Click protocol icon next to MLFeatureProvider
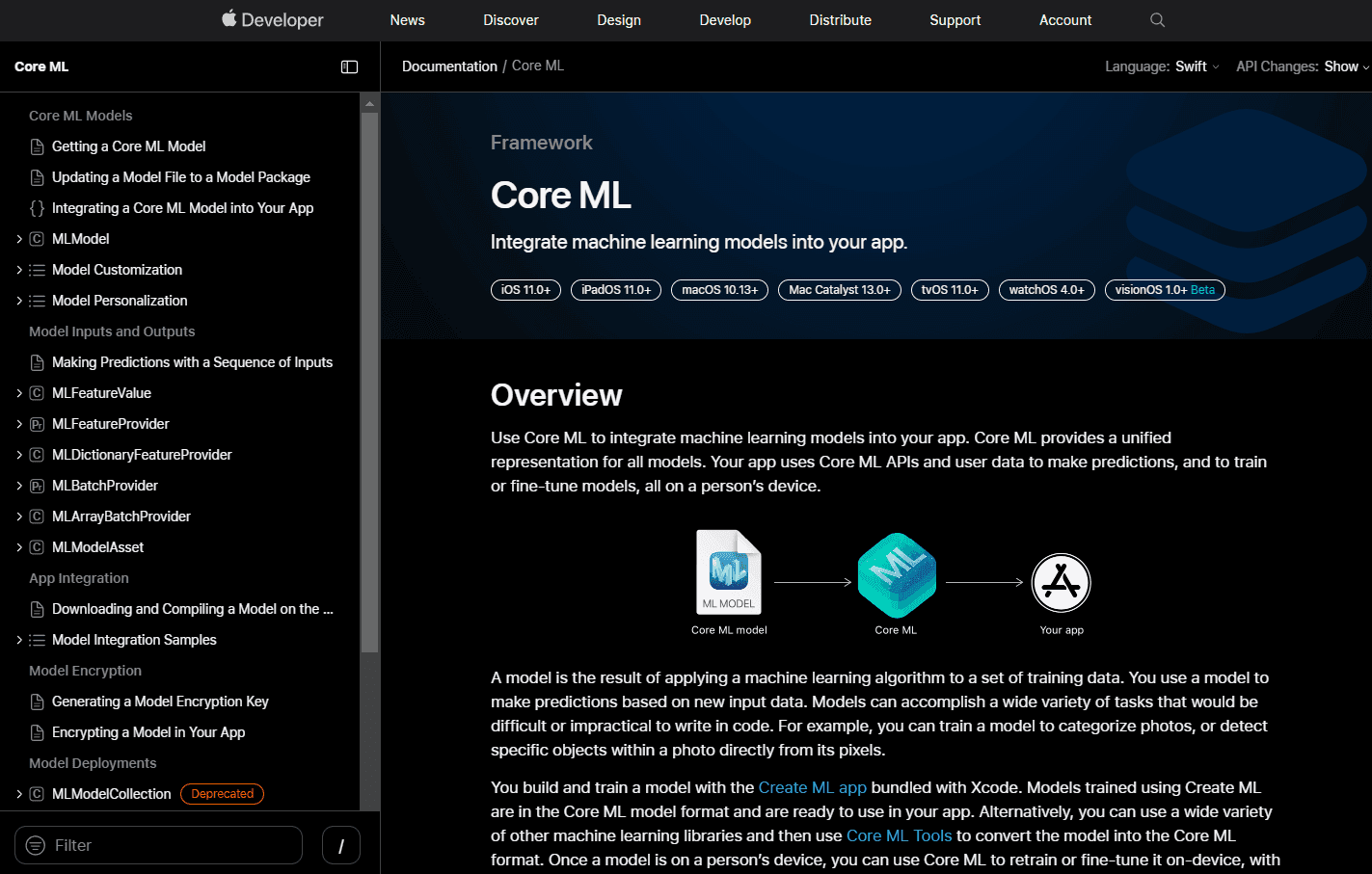This screenshot has width=1372, height=874. click(37, 424)
